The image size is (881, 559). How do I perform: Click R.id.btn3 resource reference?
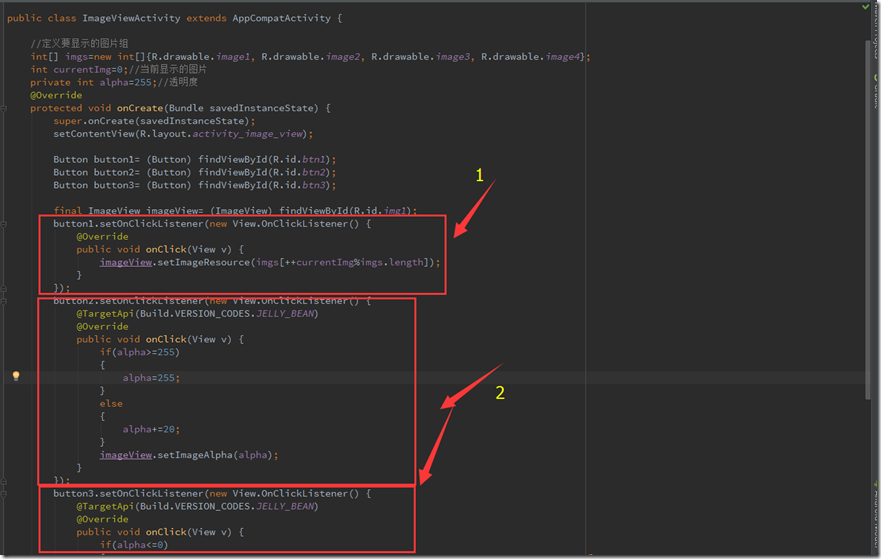pos(309,185)
